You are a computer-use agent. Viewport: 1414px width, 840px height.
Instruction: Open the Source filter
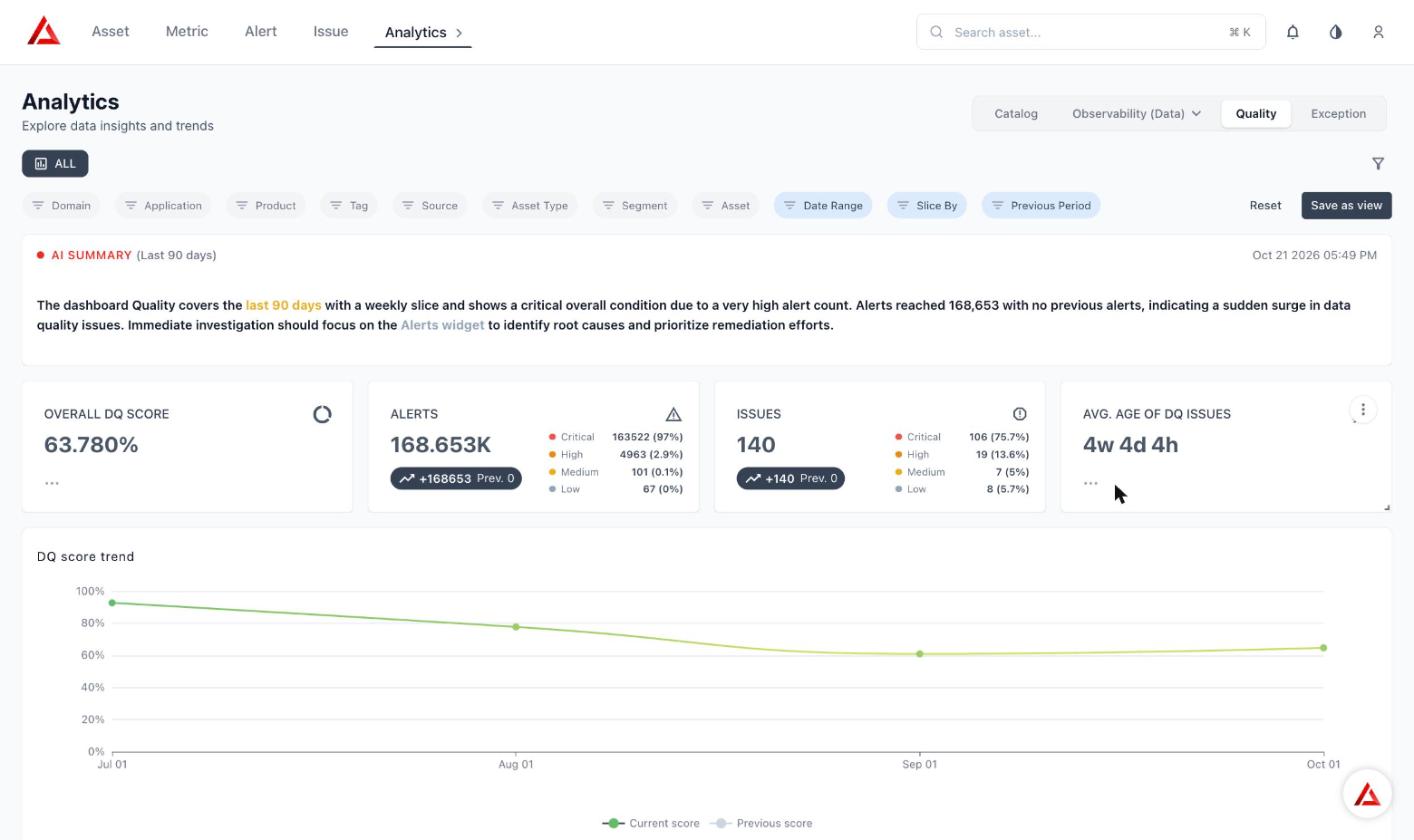click(x=430, y=205)
